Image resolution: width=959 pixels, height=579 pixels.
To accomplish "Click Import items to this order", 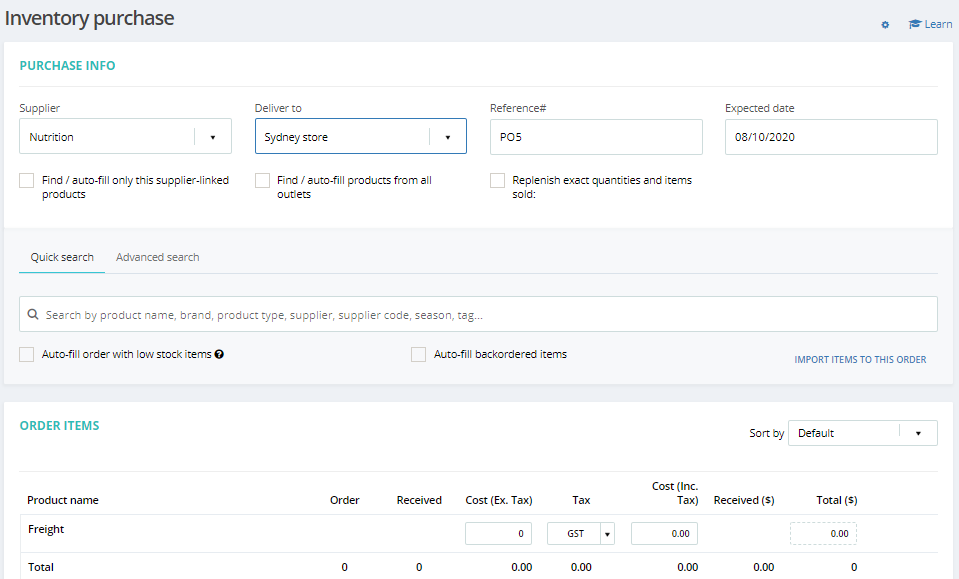I will pos(860,360).
